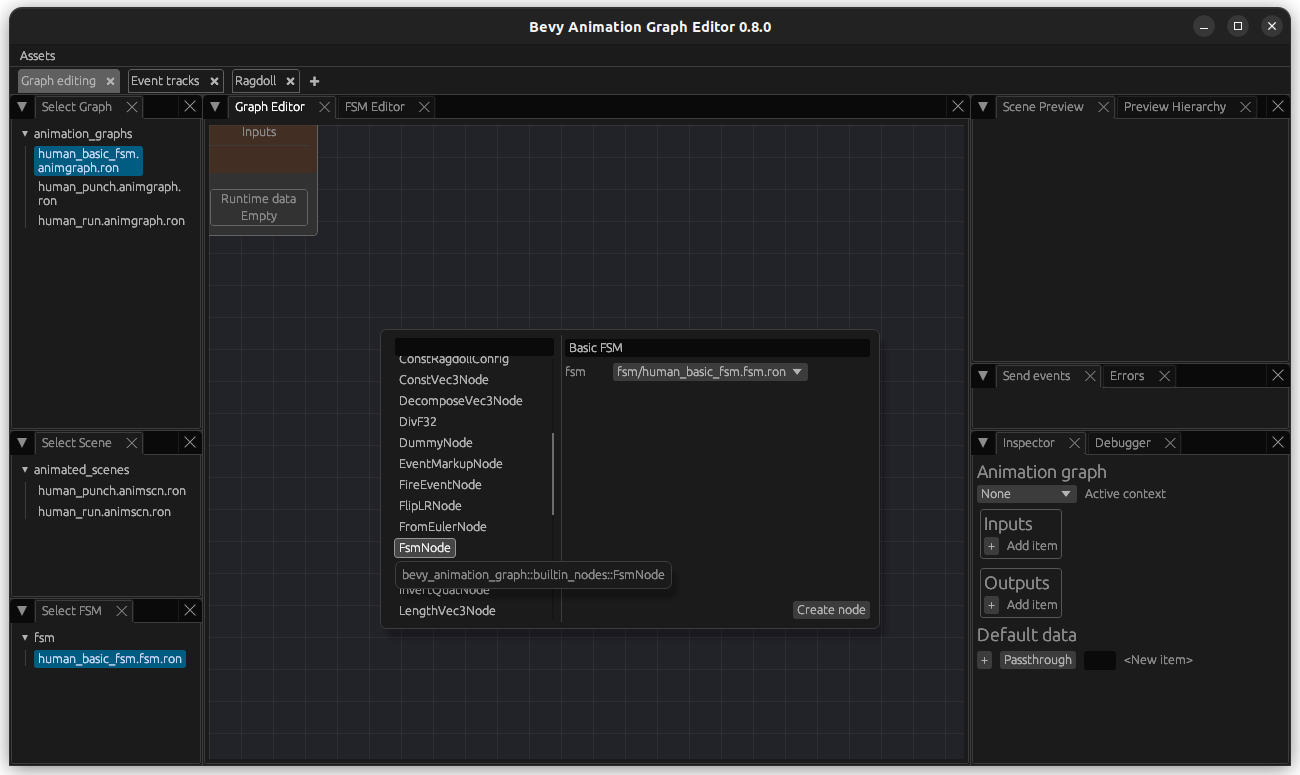Select FsmNode in the node type list
The height and width of the screenshot is (775, 1300).
click(424, 547)
